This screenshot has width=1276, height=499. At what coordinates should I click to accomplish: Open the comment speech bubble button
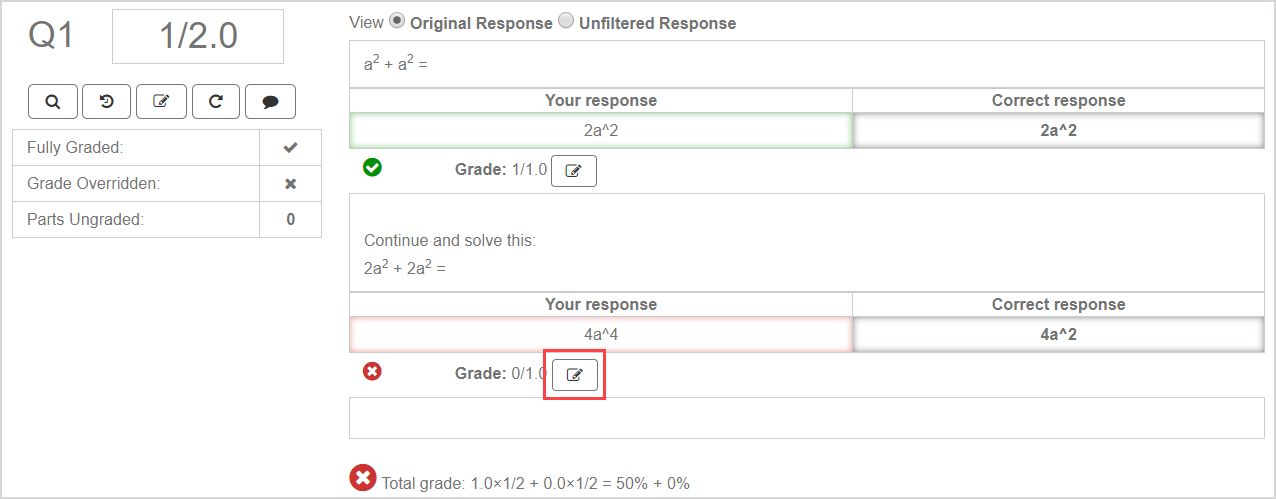[269, 101]
